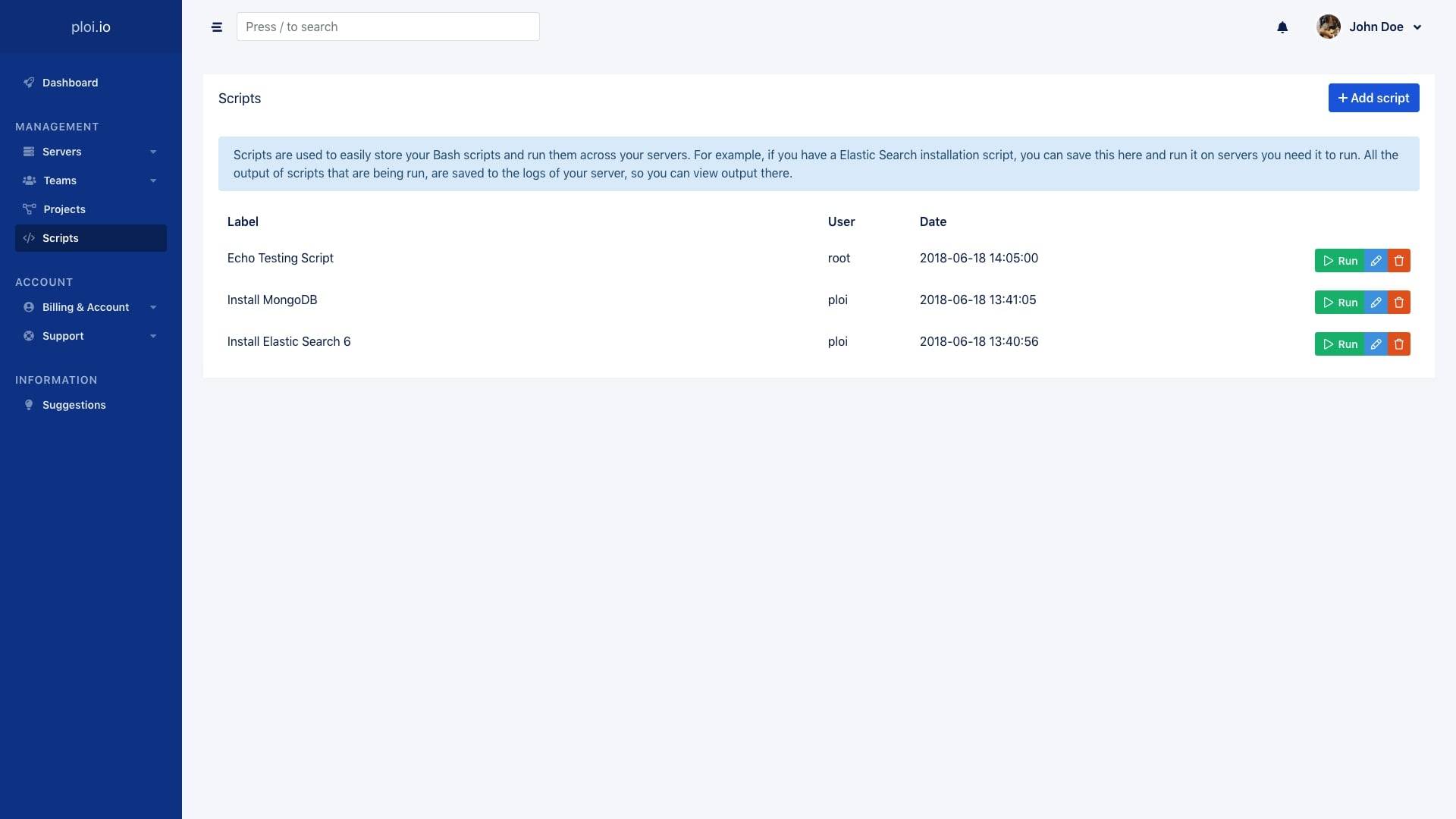
Task: Delete the Install MongoDB script
Action: point(1399,303)
